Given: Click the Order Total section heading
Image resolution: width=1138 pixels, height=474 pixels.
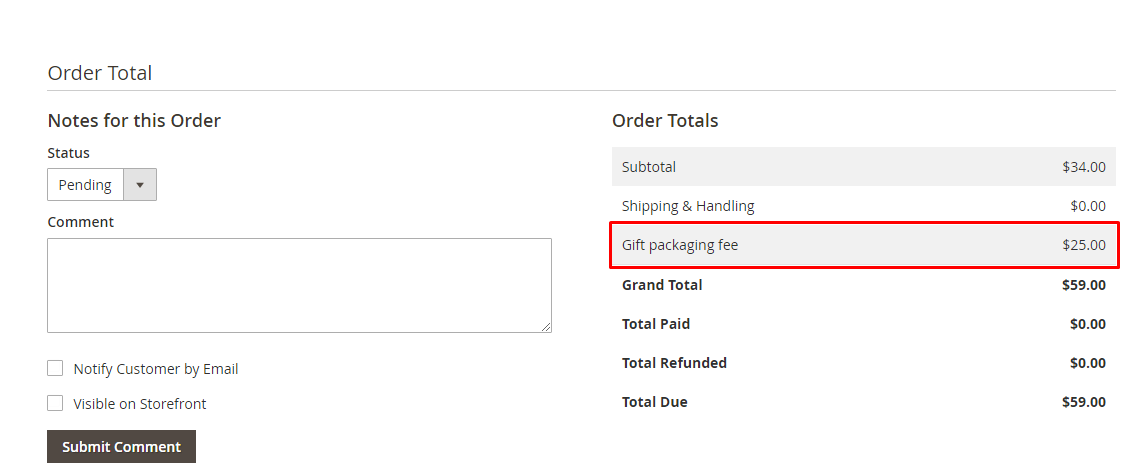Looking at the screenshot, I should [99, 73].
